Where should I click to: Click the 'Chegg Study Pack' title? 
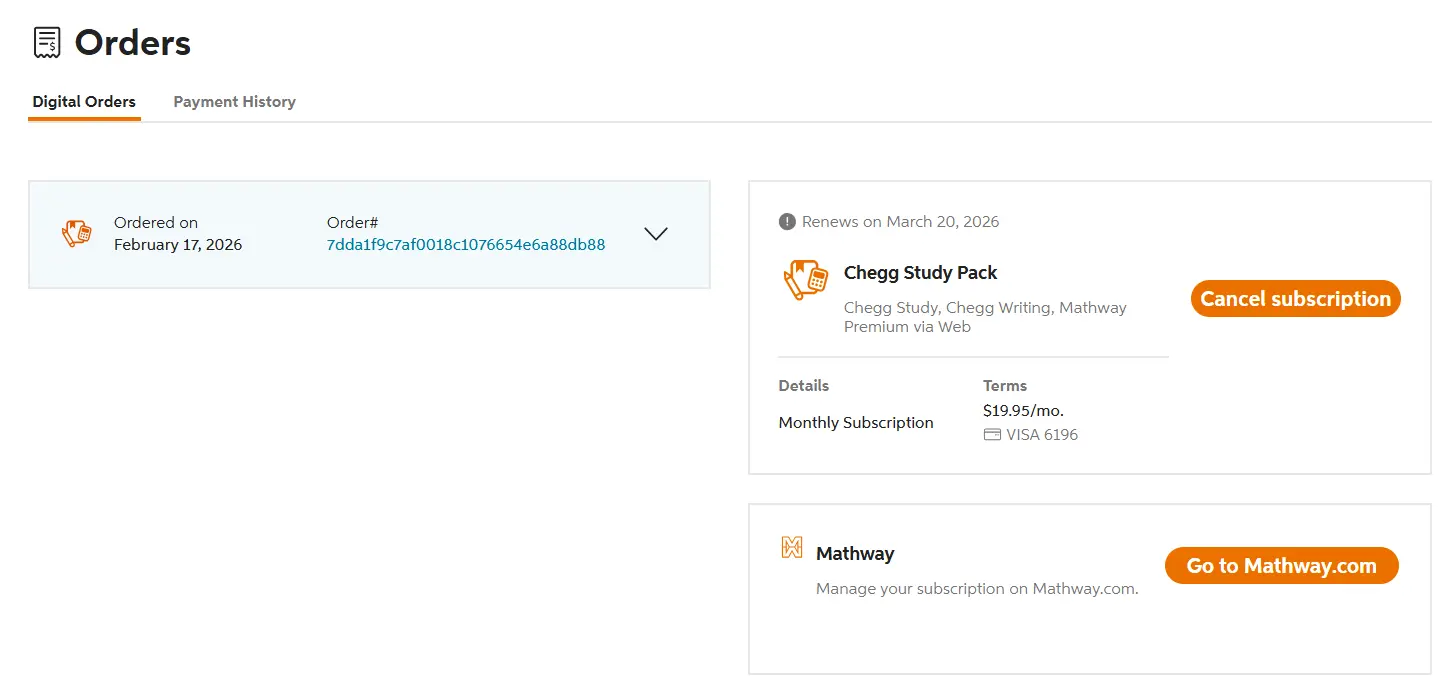tap(921, 273)
